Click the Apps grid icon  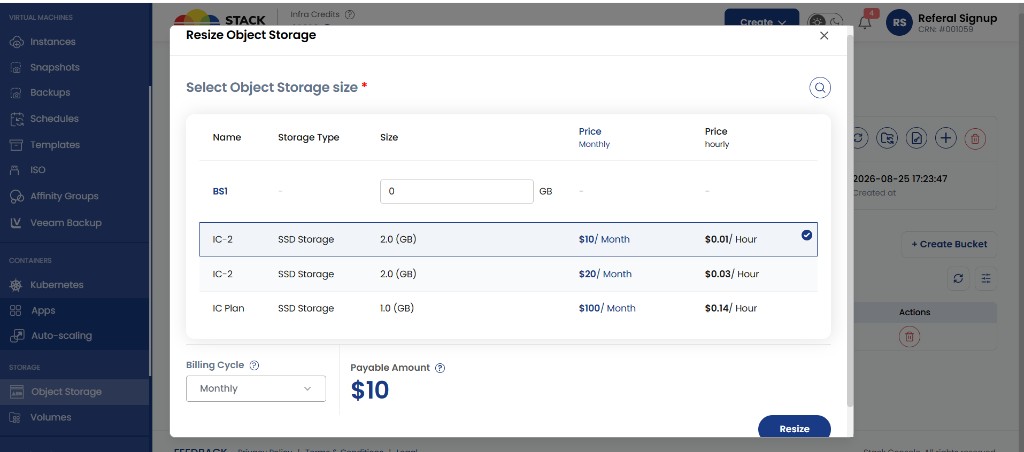coord(16,311)
